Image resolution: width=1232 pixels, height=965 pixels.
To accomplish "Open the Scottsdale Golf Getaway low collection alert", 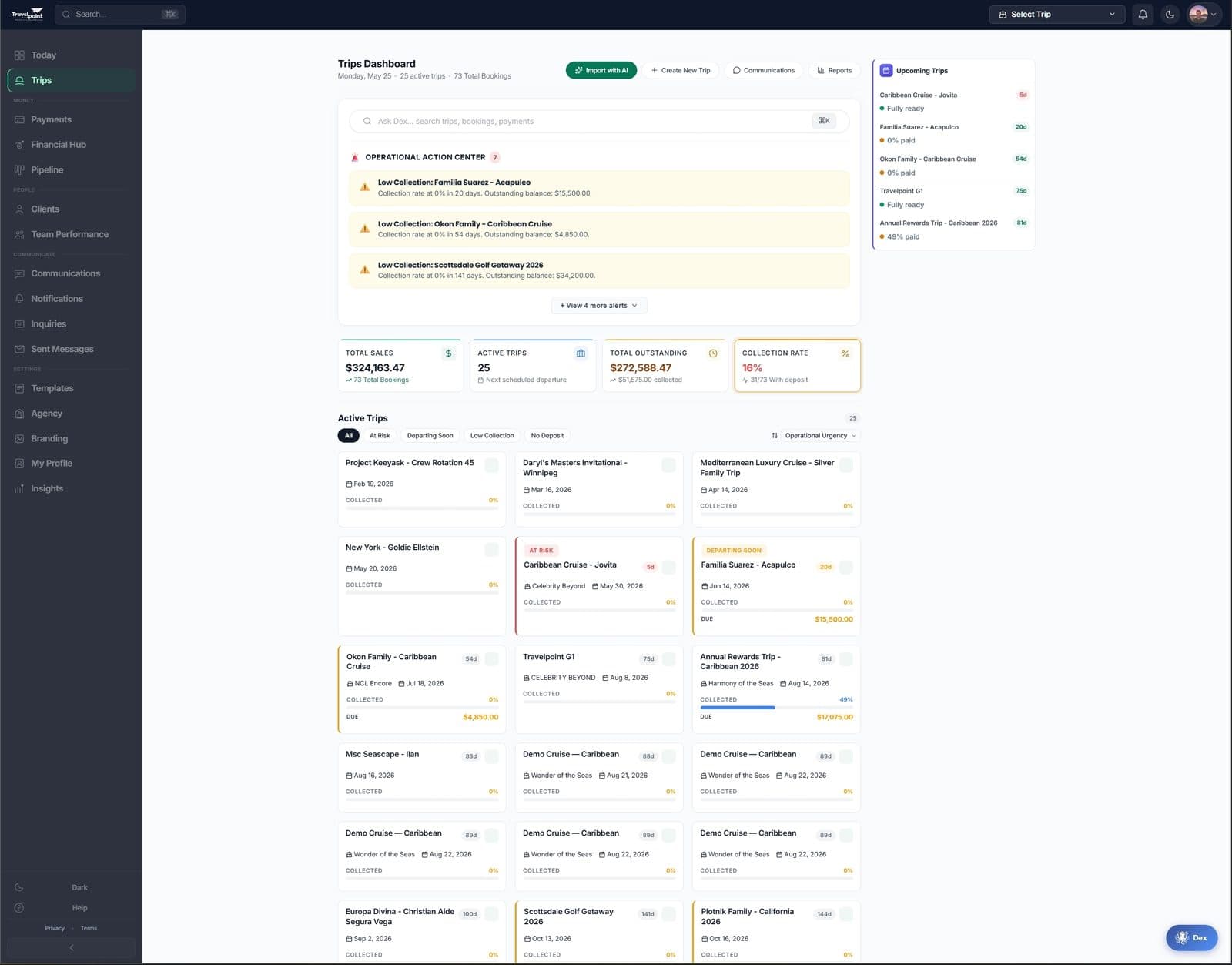I will (x=599, y=270).
